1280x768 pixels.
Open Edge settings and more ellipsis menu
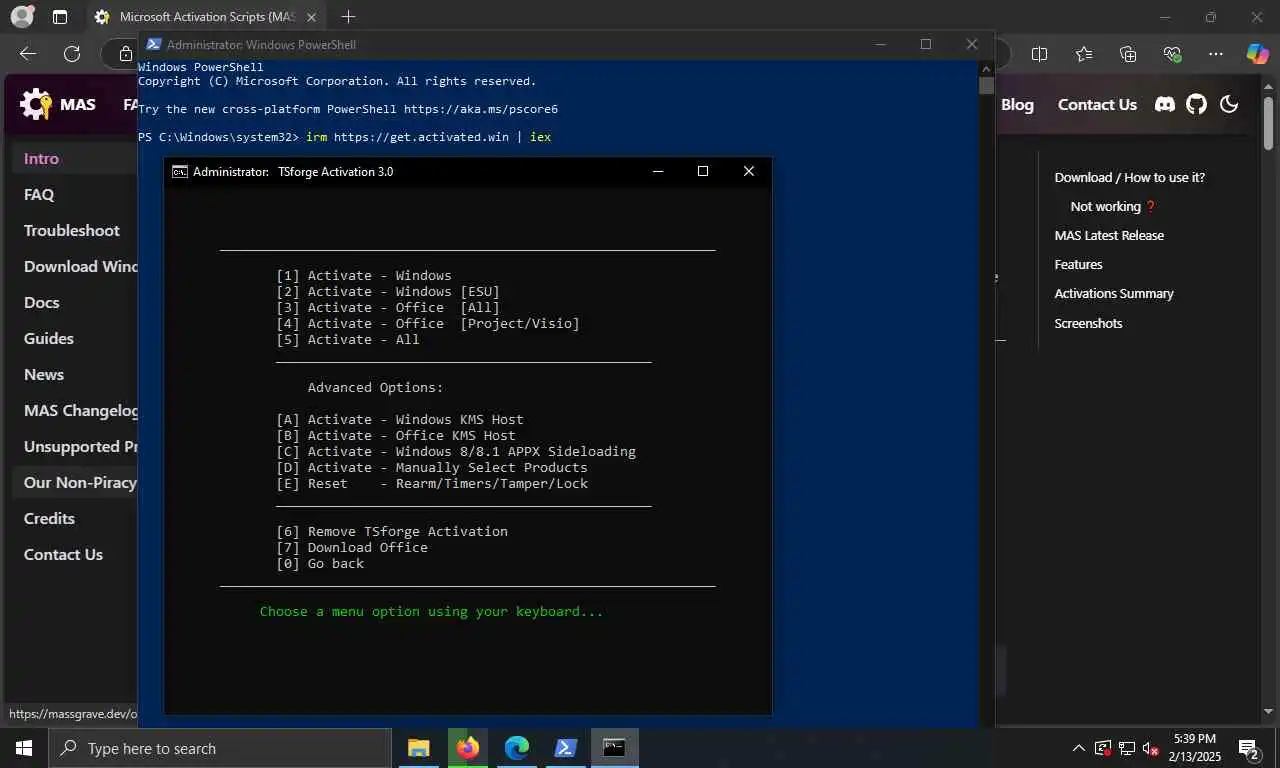point(1216,54)
